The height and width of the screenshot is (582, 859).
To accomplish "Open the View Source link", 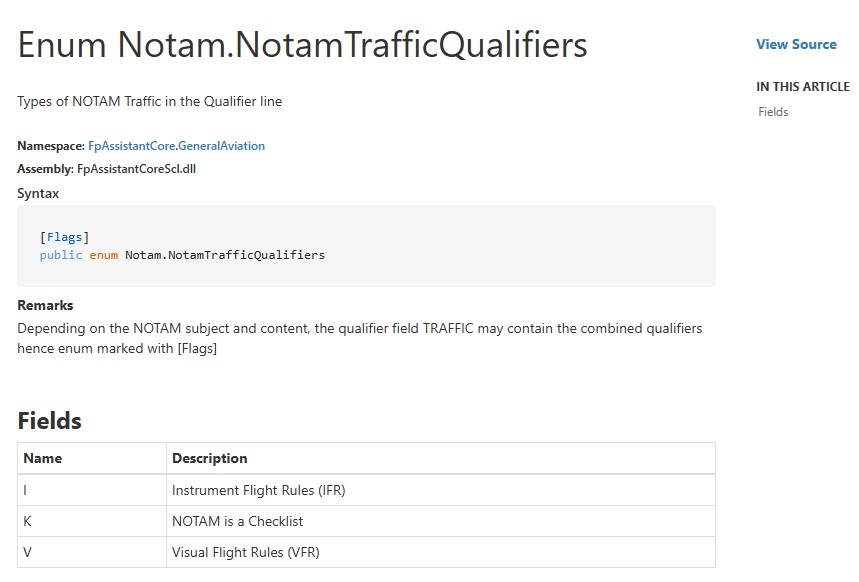I will tap(796, 44).
